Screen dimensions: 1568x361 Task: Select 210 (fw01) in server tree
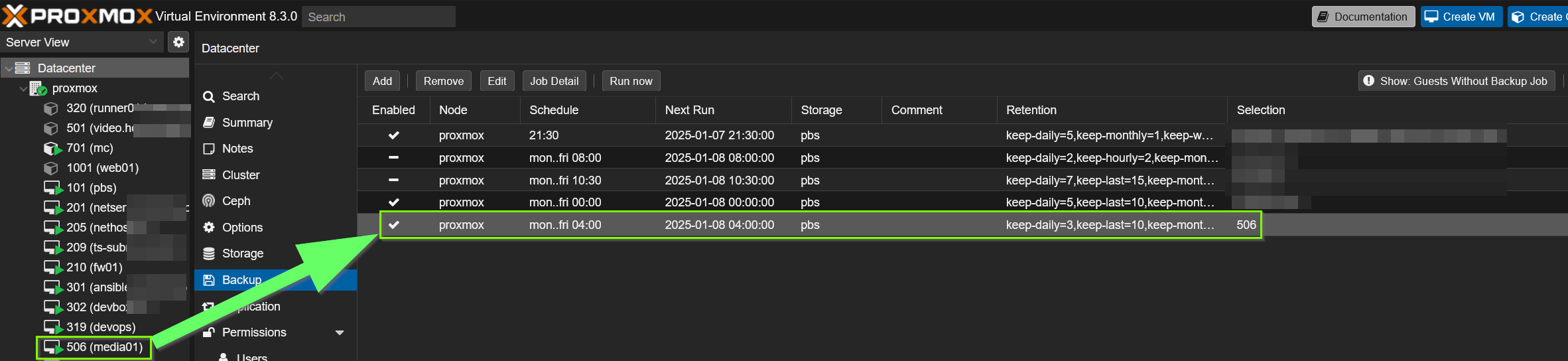coord(94,267)
